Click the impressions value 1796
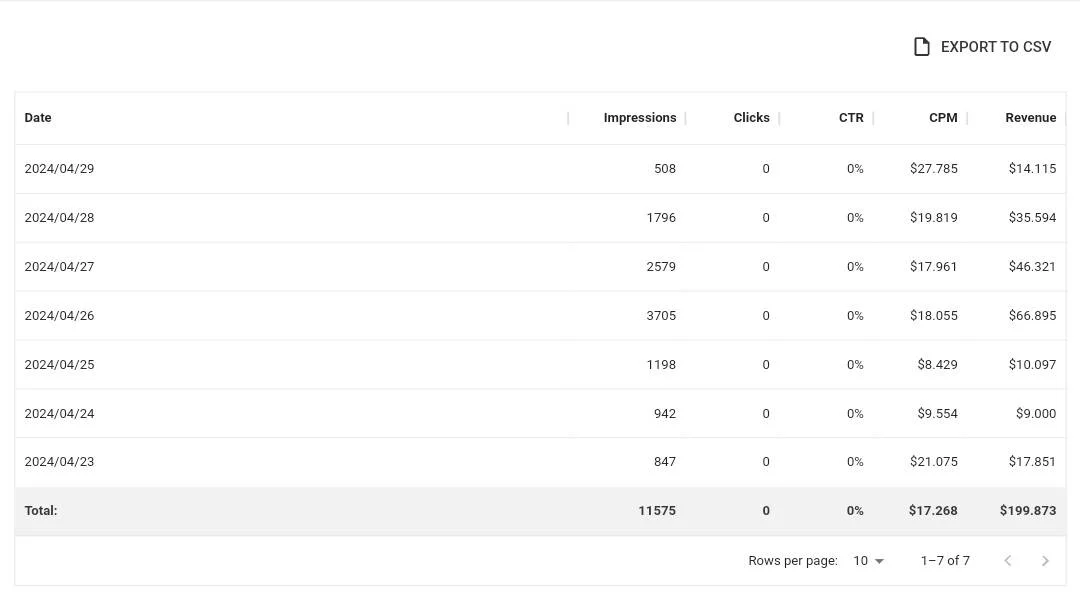 point(661,218)
